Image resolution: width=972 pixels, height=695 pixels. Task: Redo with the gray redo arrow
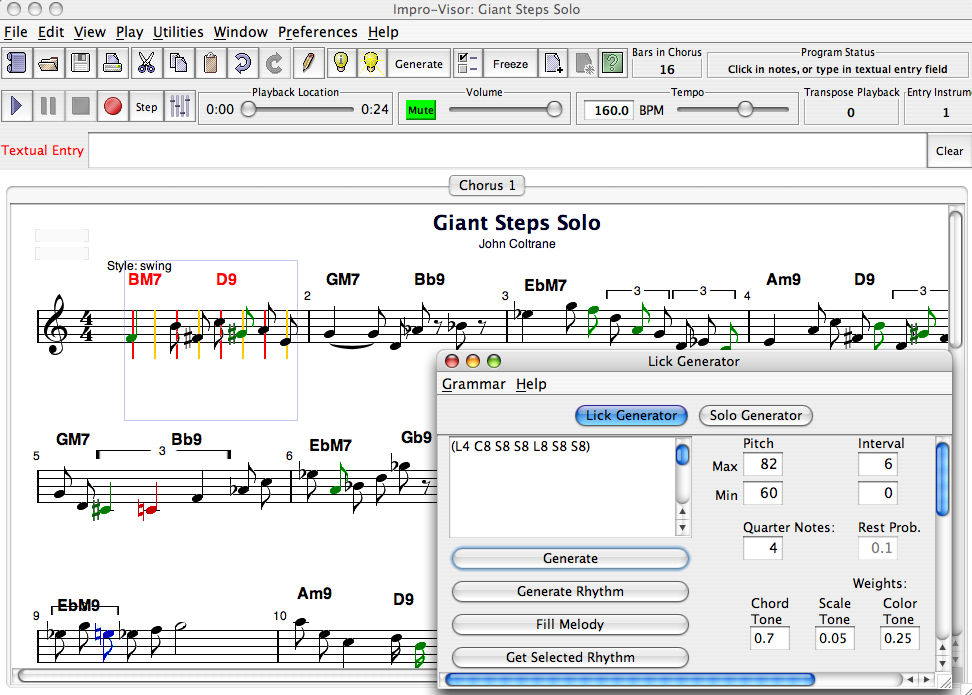275,63
